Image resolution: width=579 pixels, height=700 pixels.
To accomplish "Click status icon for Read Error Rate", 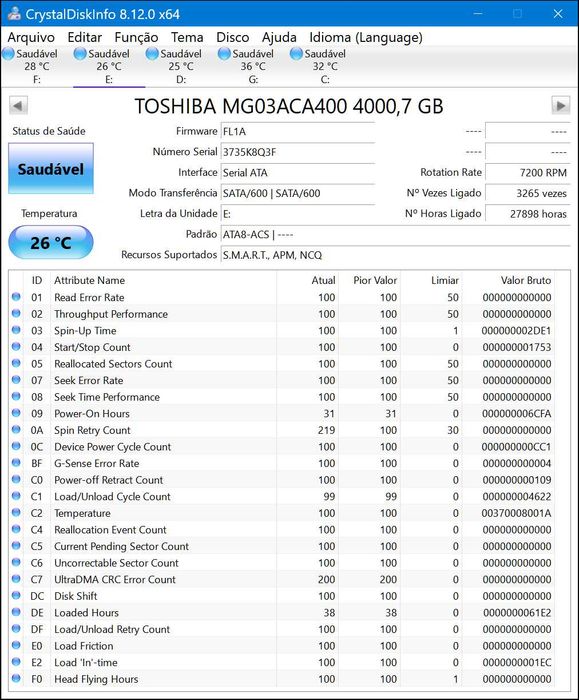I will [16, 297].
